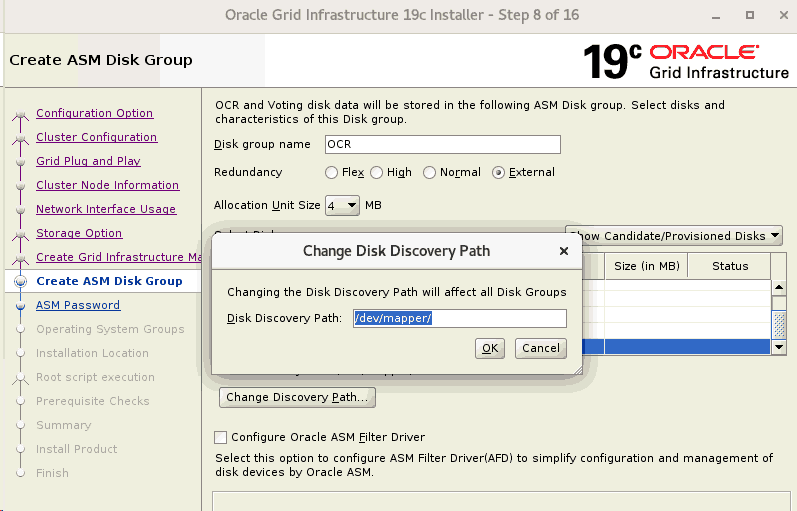Select Flex redundancy option
The width and height of the screenshot is (797, 511).
(x=331, y=172)
